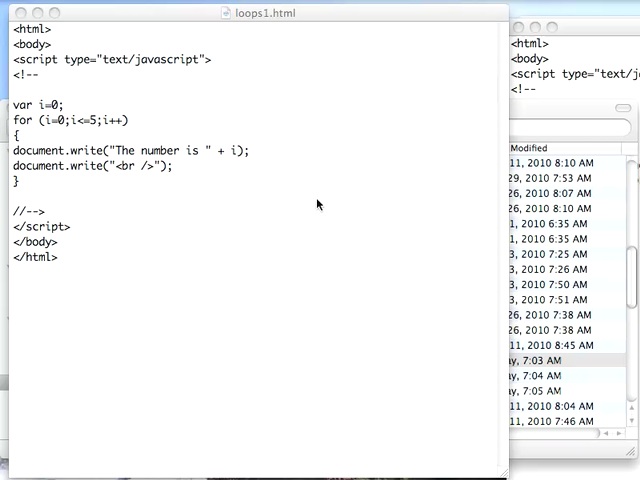Image resolution: width=640 pixels, height=480 pixels.
Task: Click the Finder horizontal scroll right arrow
Action: 619,433
